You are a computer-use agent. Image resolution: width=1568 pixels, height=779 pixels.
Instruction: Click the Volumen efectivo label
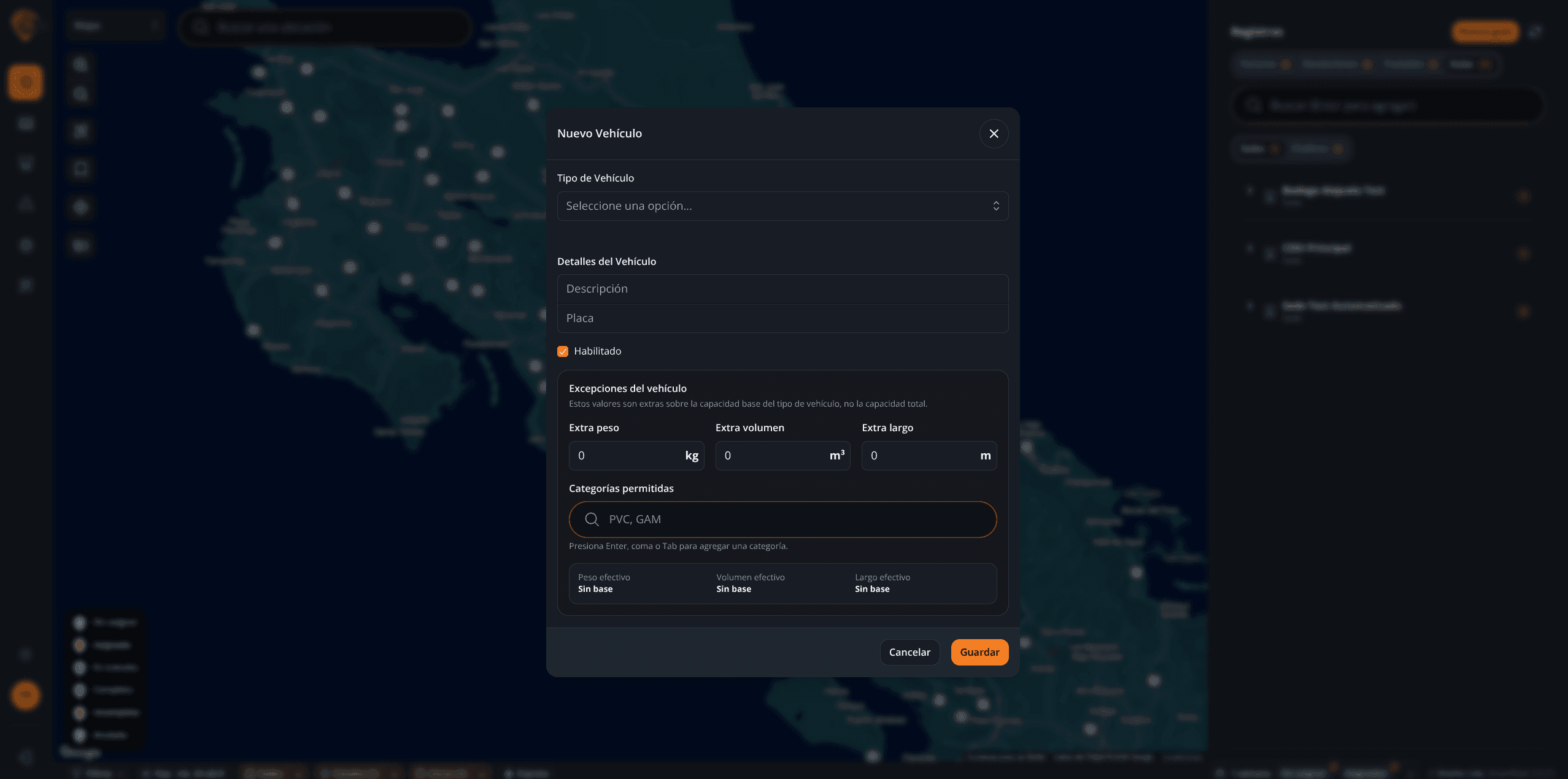click(751, 577)
